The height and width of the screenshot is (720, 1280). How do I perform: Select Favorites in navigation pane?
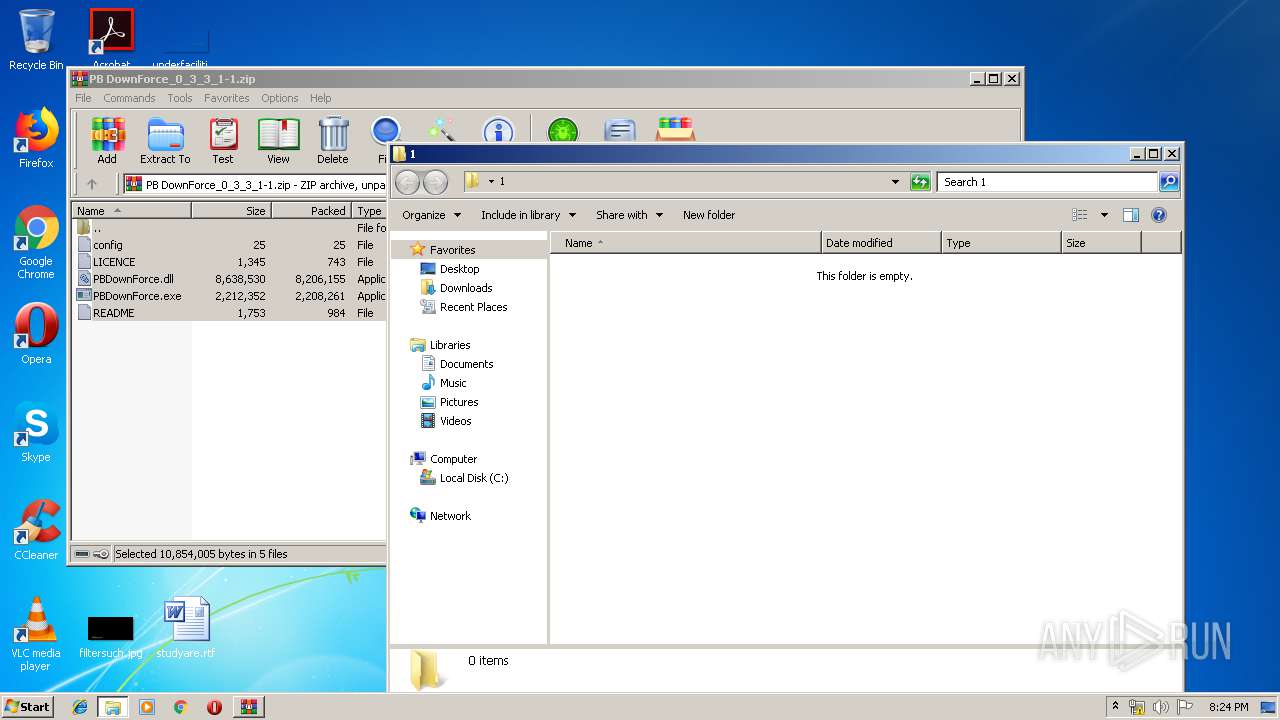pyautogui.click(x=452, y=250)
